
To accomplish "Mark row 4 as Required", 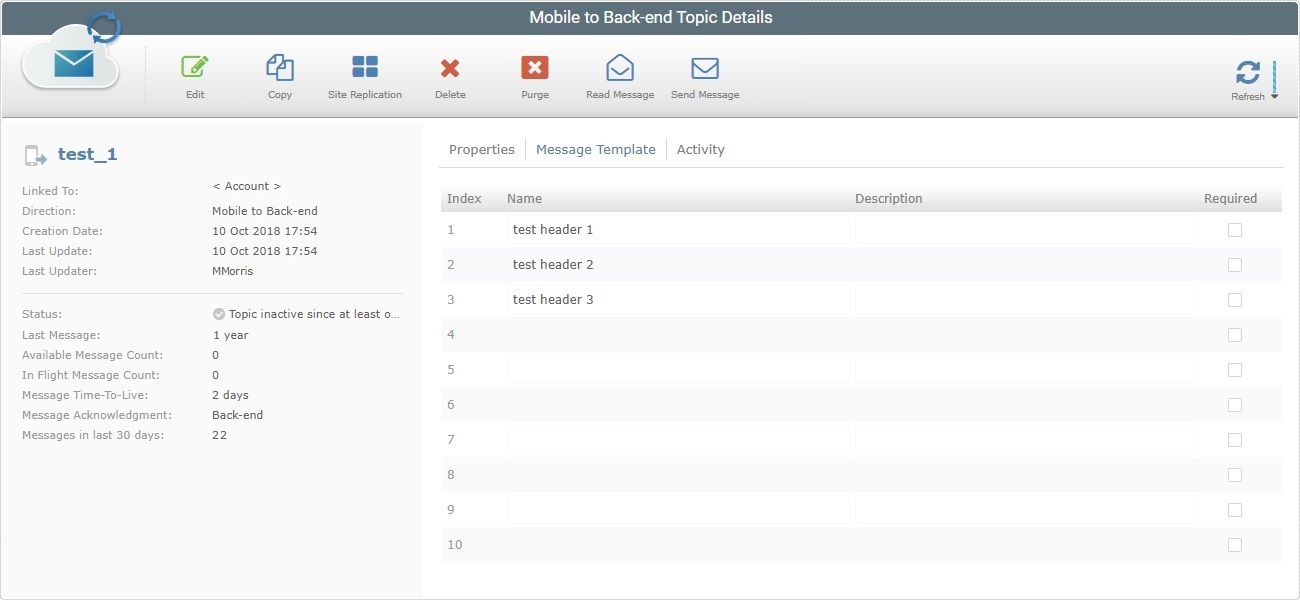I will (1234, 334).
